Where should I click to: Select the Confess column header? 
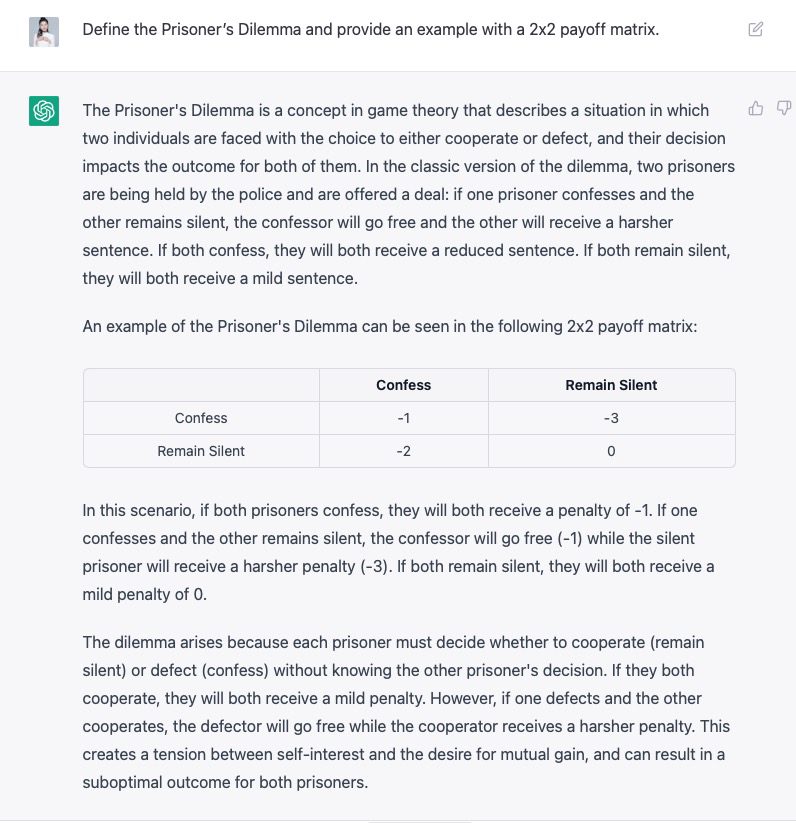(x=403, y=385)
